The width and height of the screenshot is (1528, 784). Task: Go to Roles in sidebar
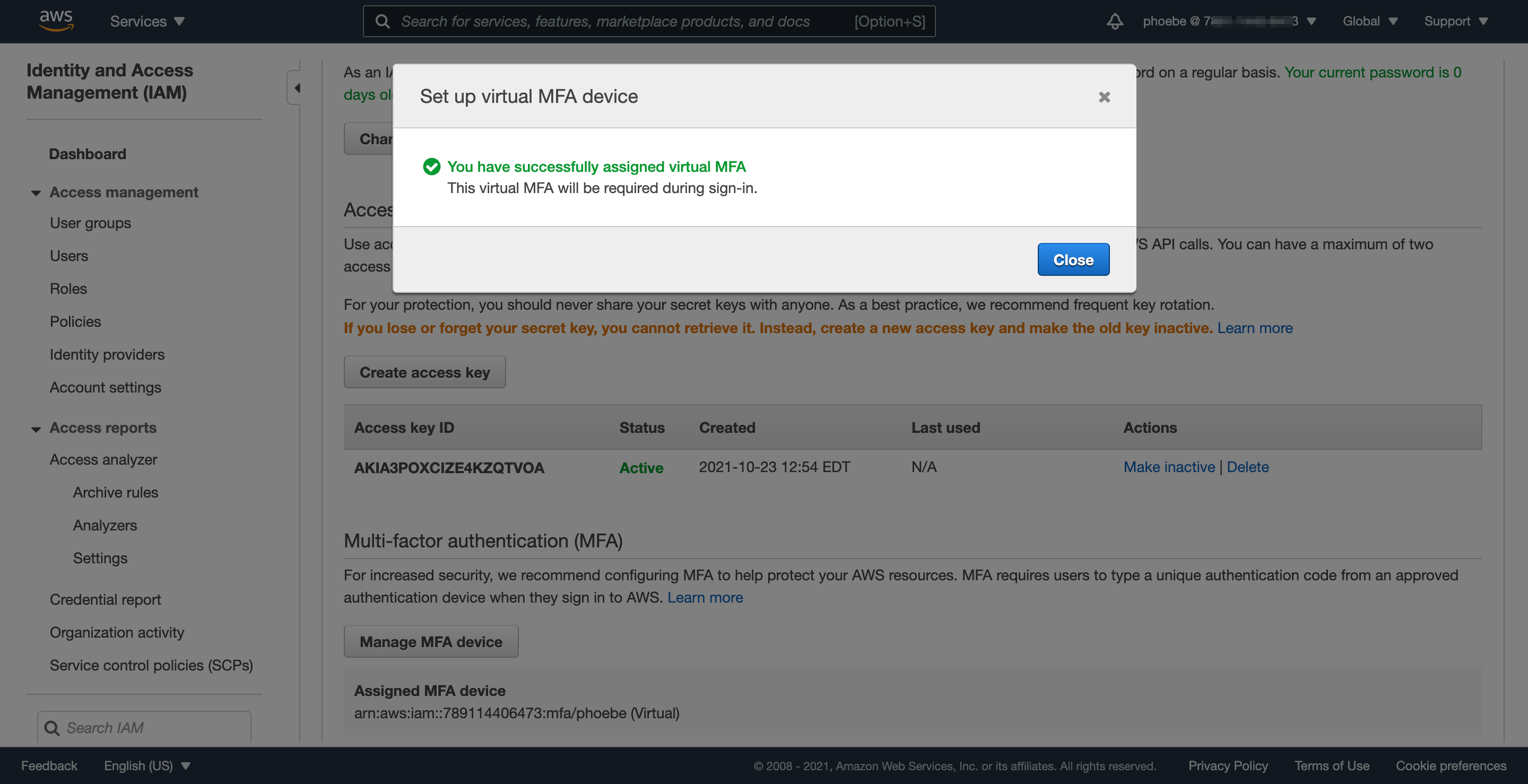(x=68, y=289)
